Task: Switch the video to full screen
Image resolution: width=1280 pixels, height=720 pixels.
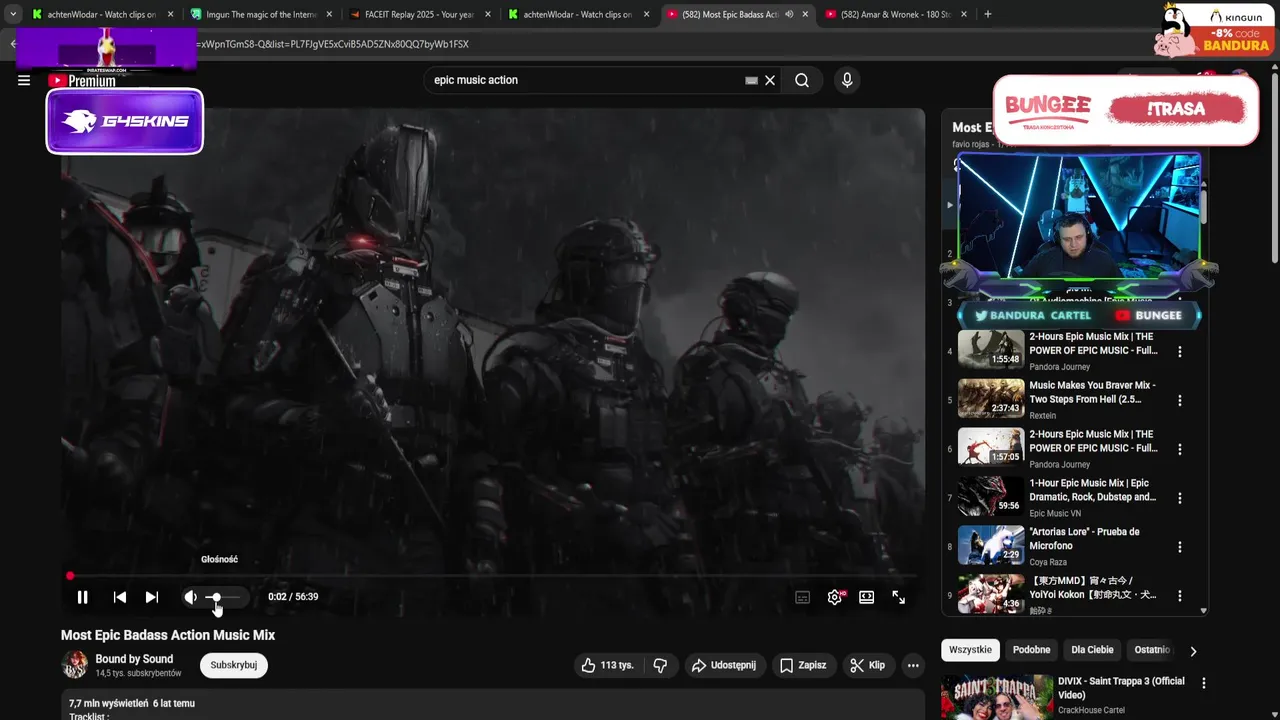Action: coord(899,597)
